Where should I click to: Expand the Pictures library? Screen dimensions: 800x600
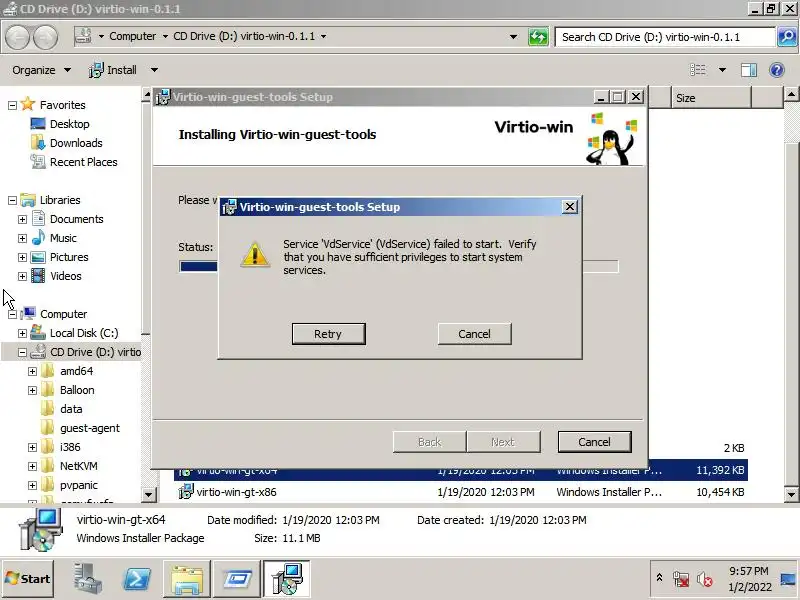22,257
